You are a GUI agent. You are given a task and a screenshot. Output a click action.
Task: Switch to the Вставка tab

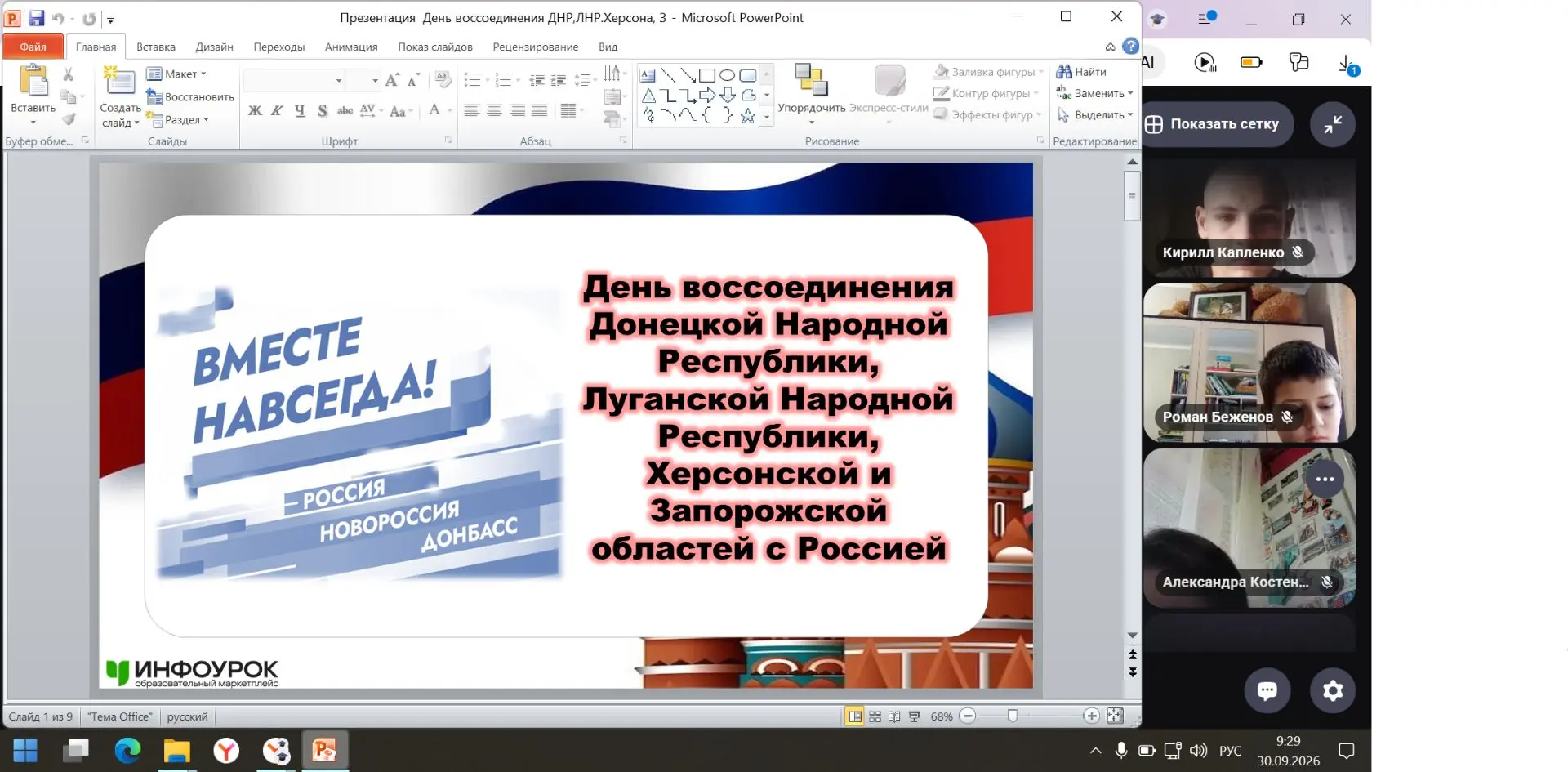156,47
